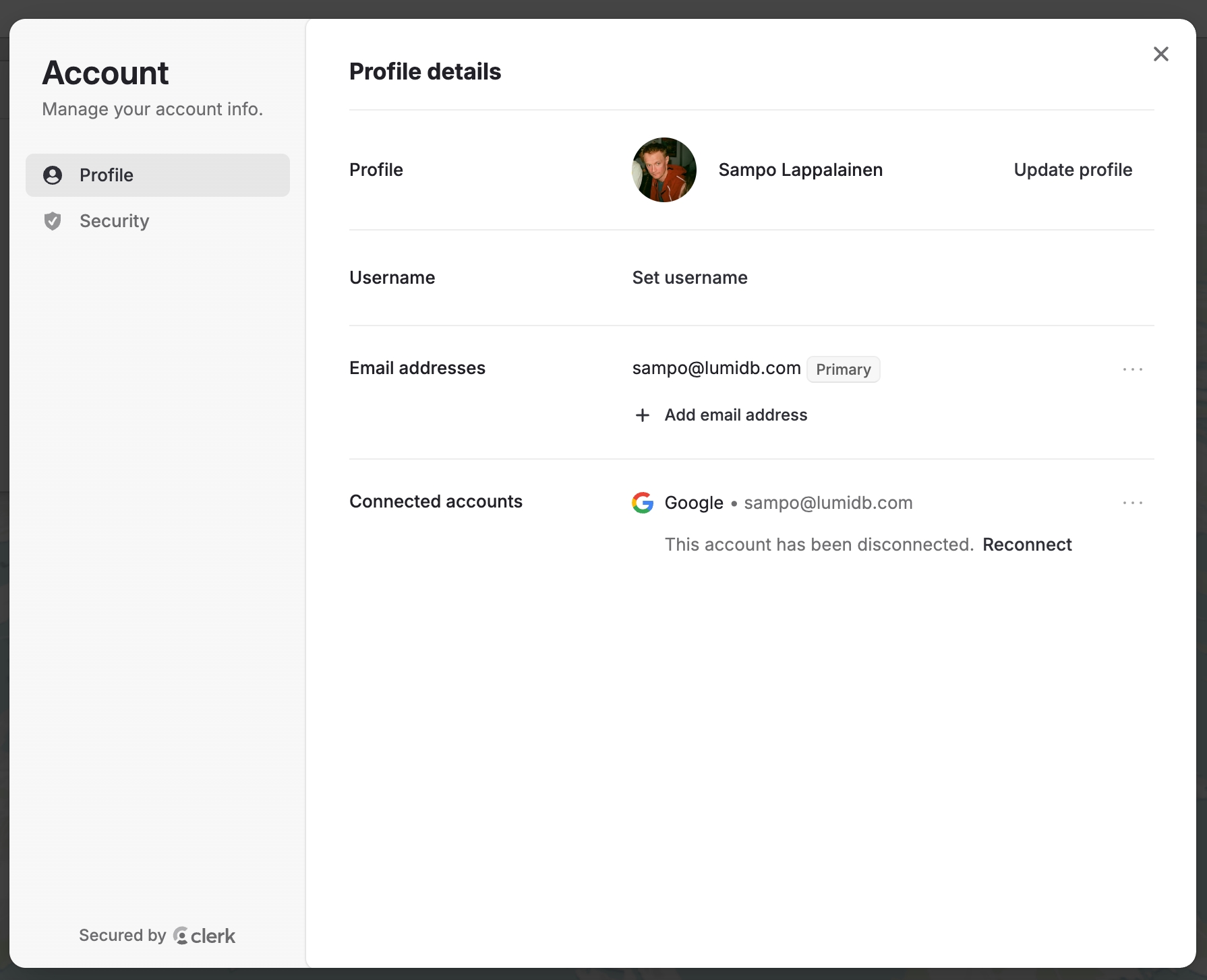Click the Profile person icon in sidebar
1207x980 pixels.
tap(53, 175)
